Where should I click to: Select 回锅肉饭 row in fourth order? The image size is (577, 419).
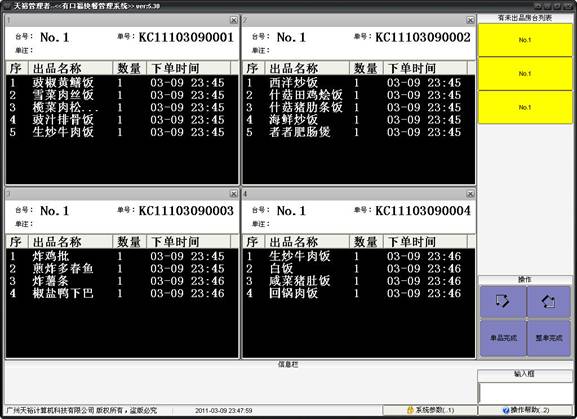(x=359, y=293)
